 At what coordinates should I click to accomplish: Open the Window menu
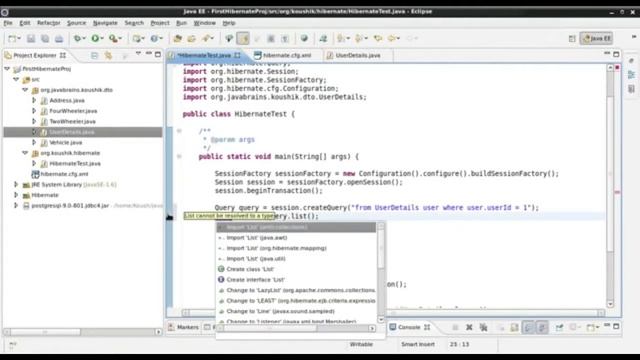(x=204, y=23)
